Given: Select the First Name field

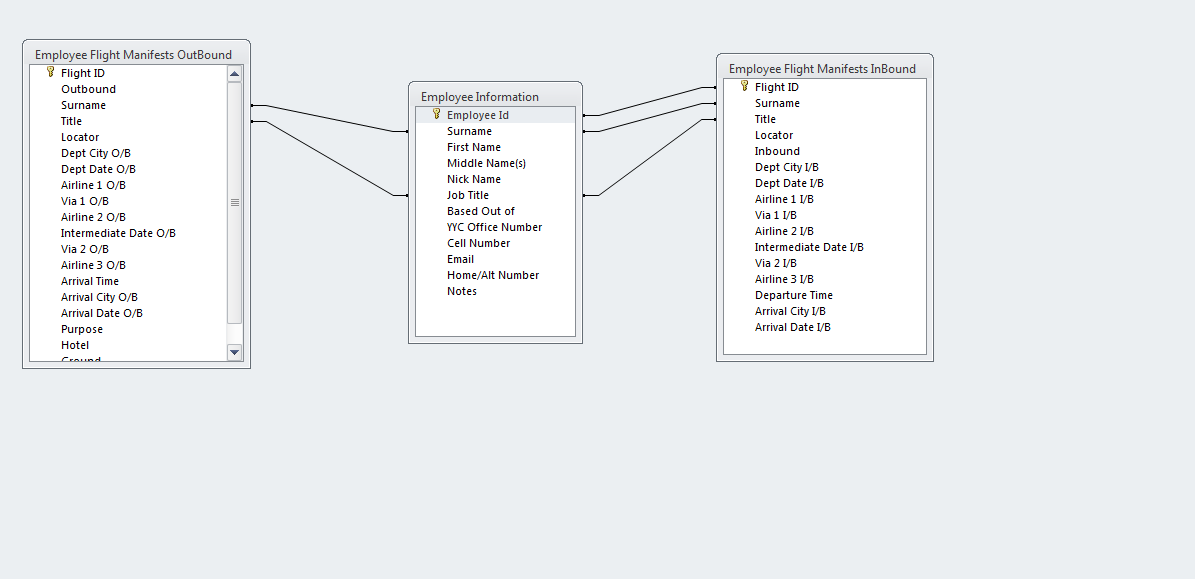Looking at the screenshot, I should tap(474, 147).
